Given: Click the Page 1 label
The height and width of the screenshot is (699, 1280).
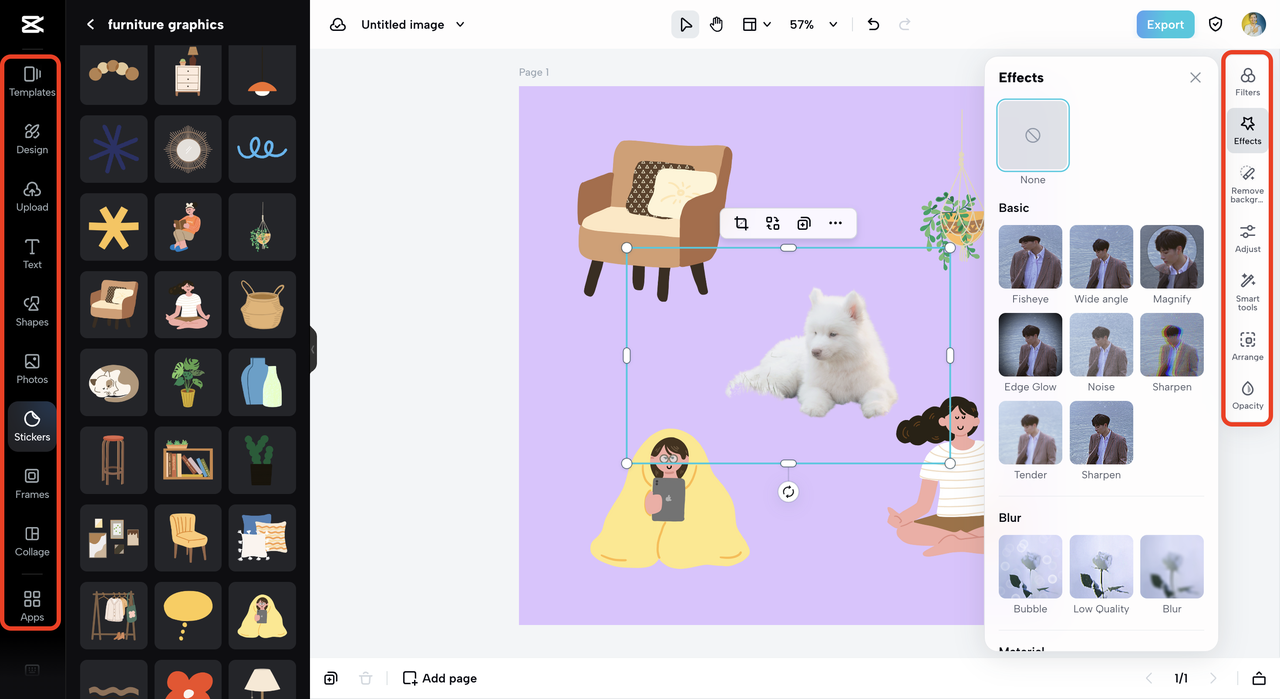Looking at the screenshot, I should [x=534, y=72].
